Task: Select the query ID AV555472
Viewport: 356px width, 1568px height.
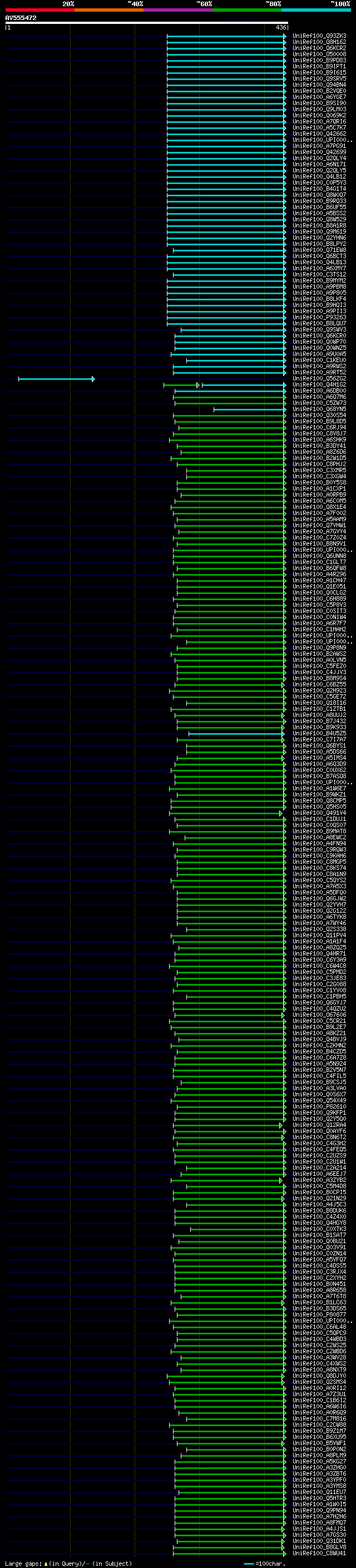Action: 21,18
